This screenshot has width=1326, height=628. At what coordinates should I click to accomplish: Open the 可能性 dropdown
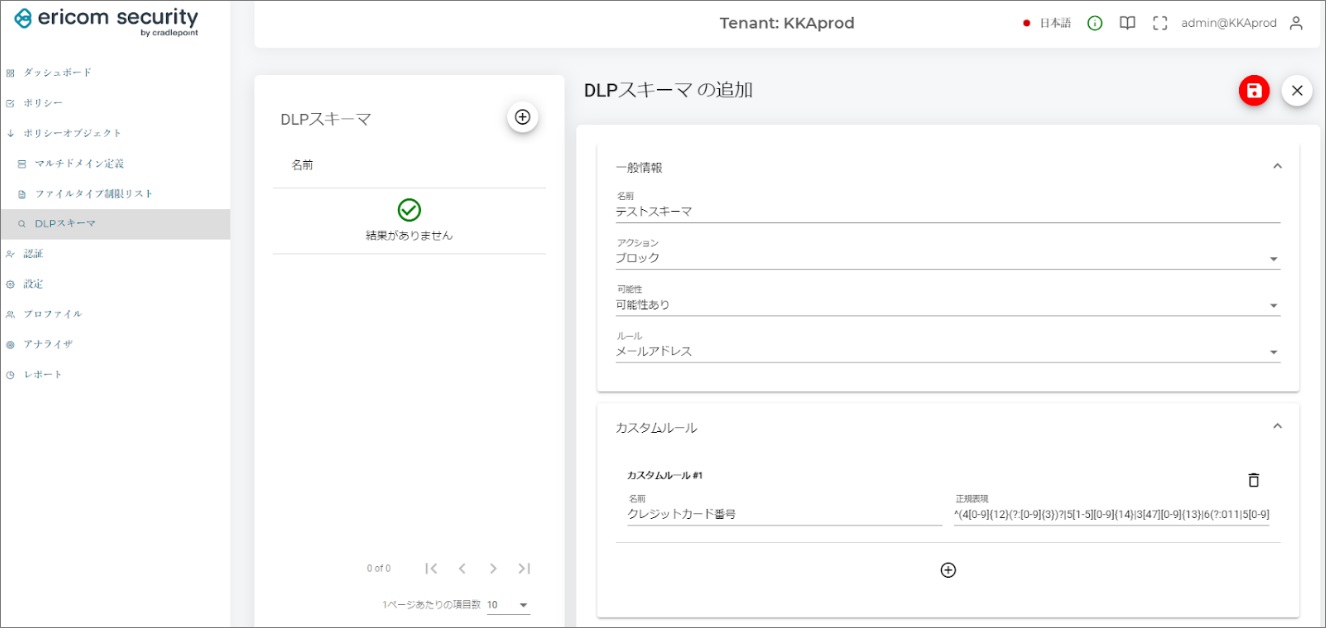tap(946, 305)
